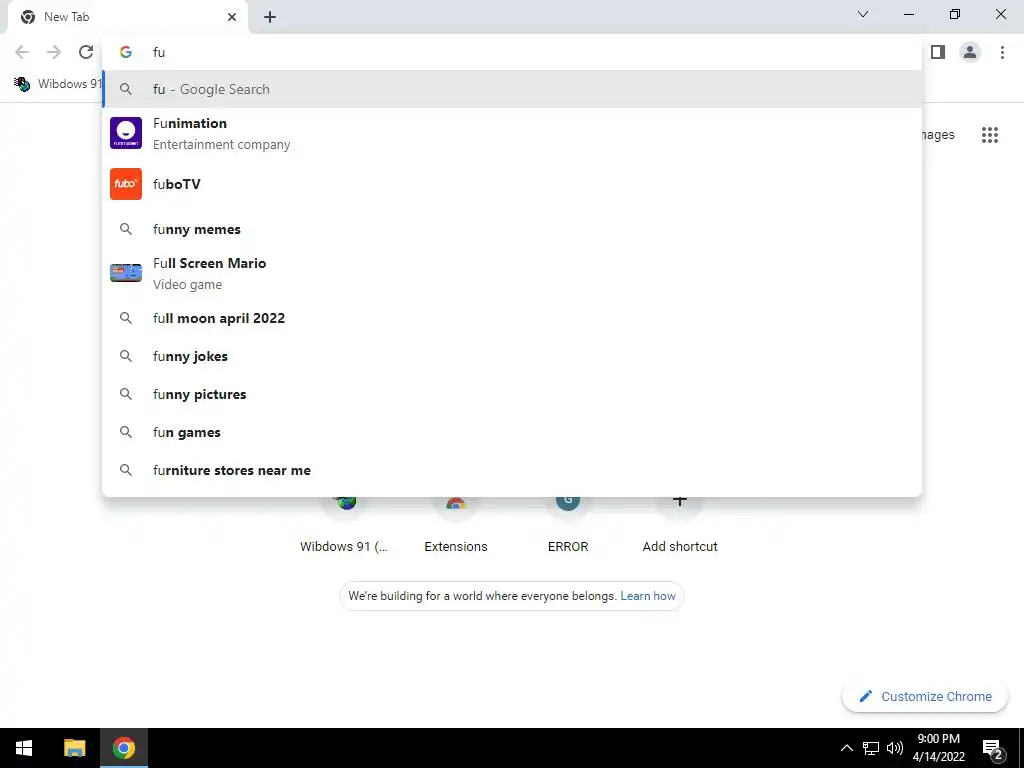This screenshot has height=768, width=1024.
Task: Open the notification center icon
Action: click(993, 748)
